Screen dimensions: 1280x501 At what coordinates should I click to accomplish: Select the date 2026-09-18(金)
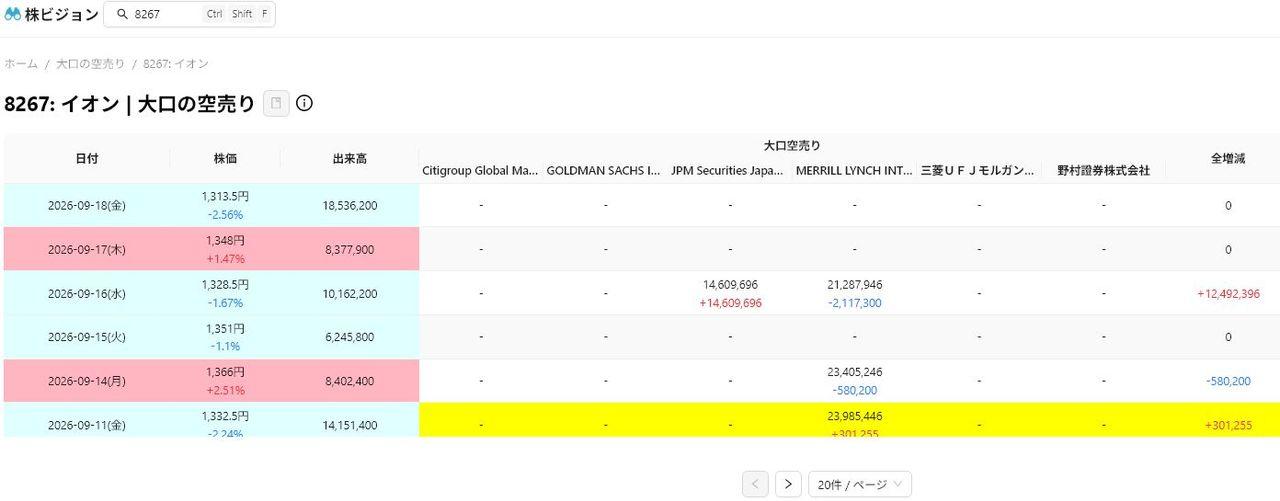click(x=87, y=206)
